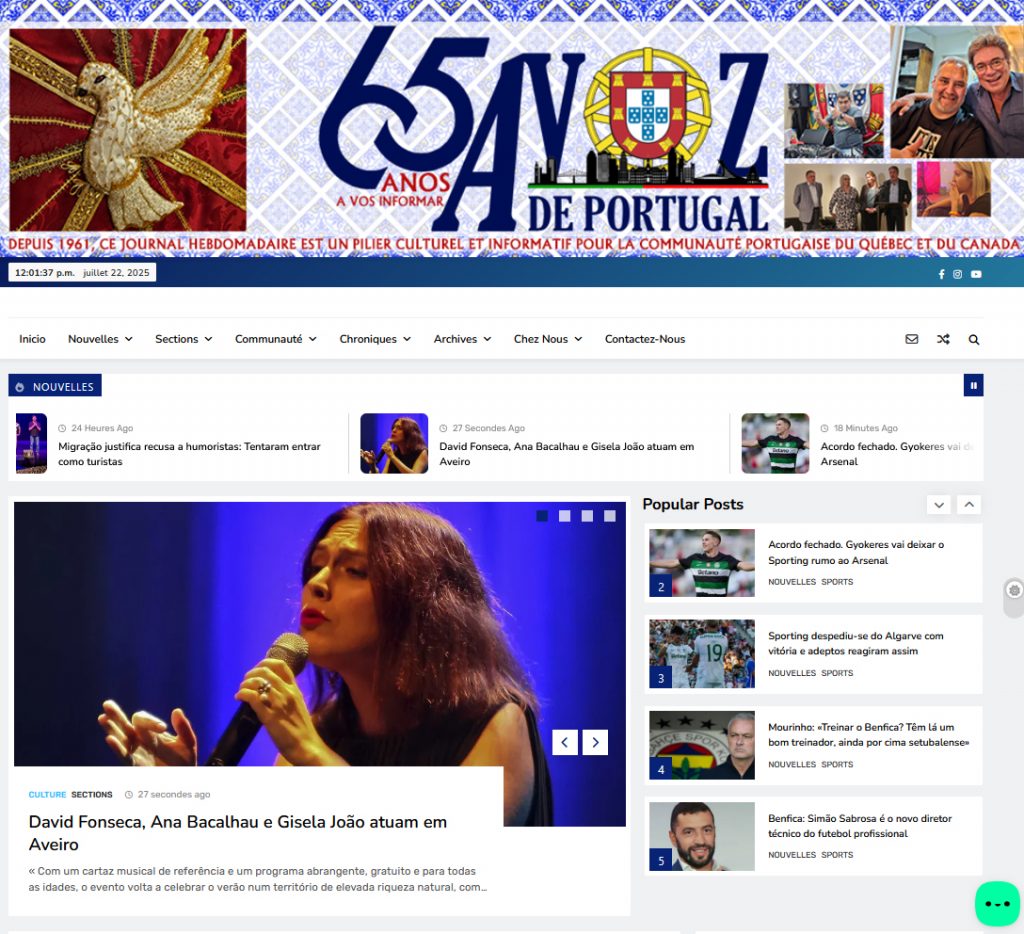Click the A Voz de Portugal logo

[545, 131]
